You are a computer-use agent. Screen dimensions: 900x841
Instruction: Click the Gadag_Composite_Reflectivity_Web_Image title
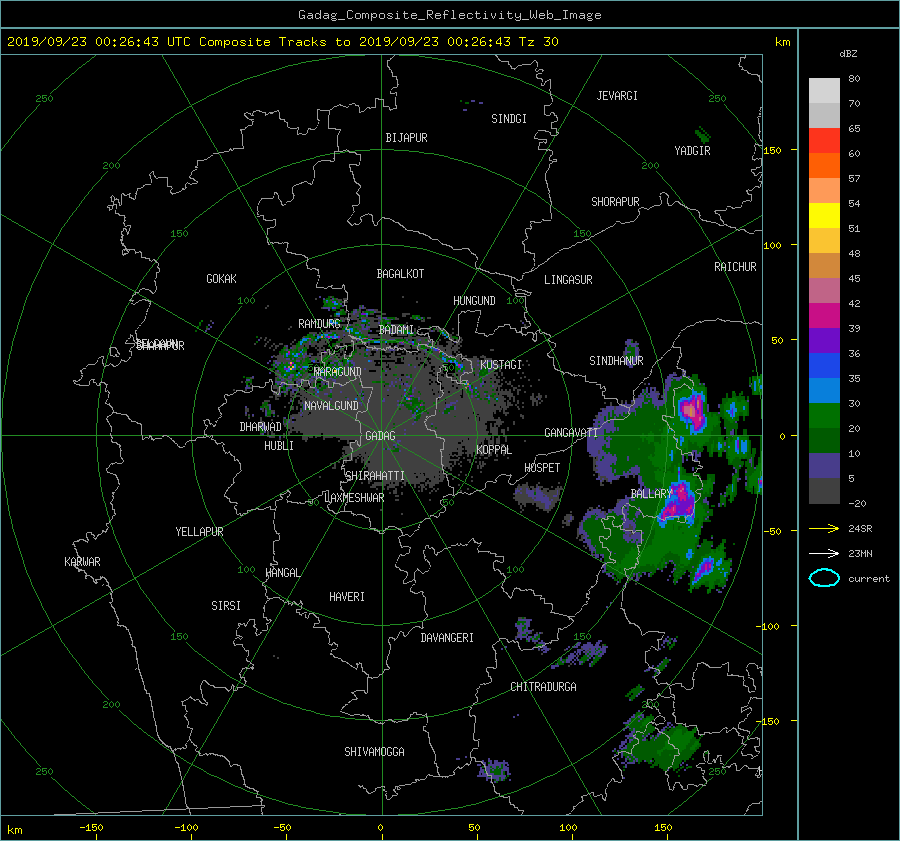(449, 15)
